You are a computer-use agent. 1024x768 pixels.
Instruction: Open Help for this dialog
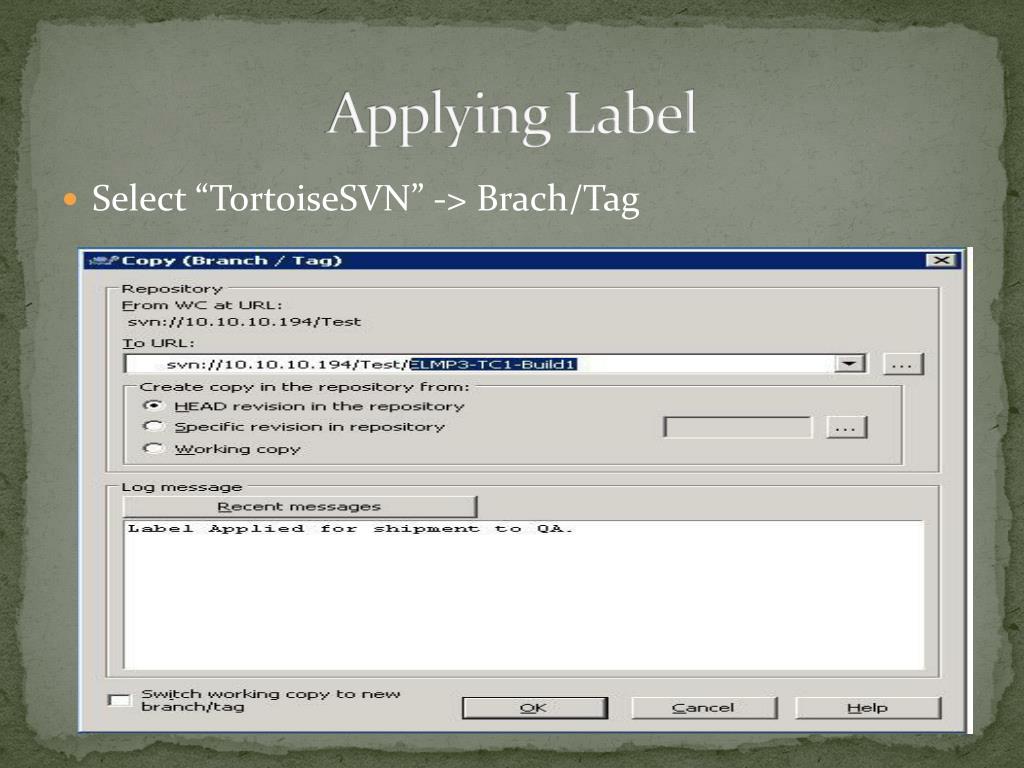pos(868,708)
